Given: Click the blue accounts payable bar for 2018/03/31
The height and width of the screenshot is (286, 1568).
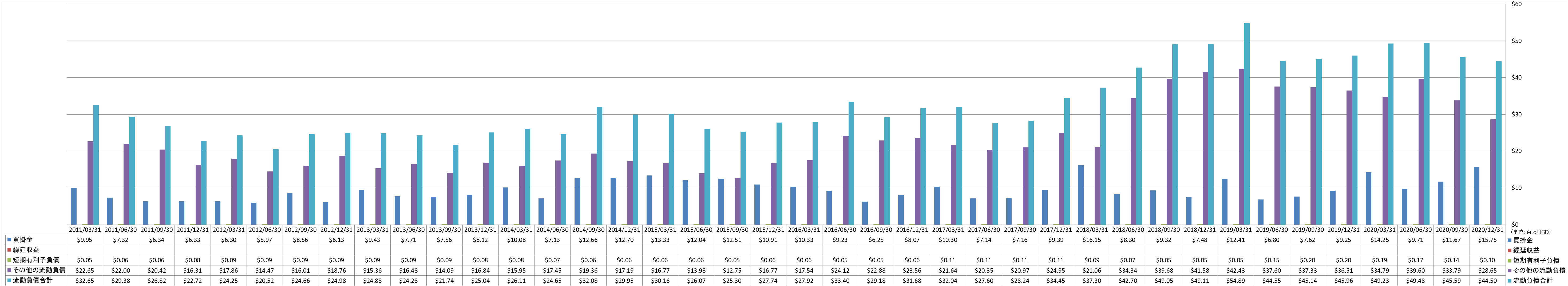Looking at the screenshot, I should point(1080,195).
